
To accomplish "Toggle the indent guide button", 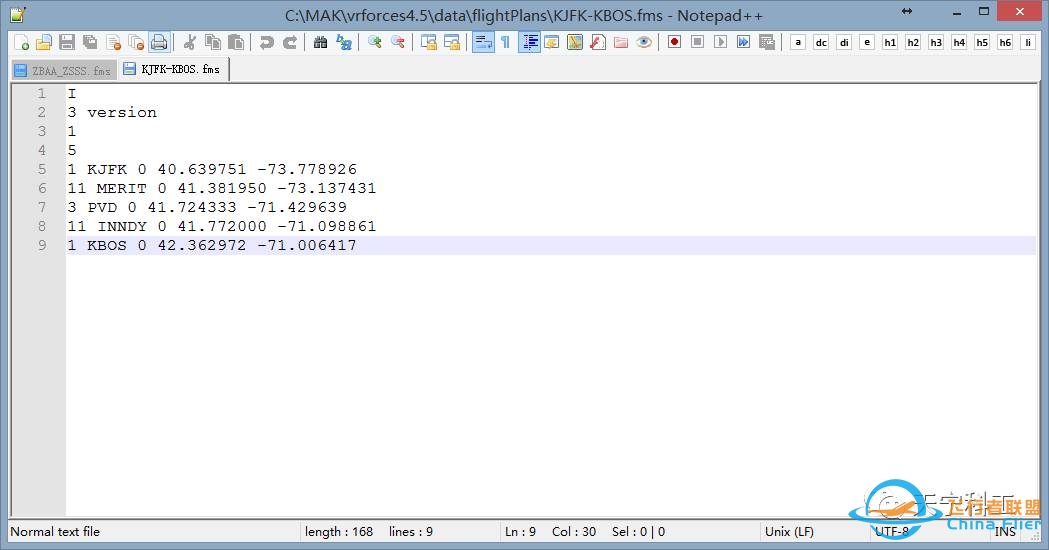I will [x=529, y=42].
